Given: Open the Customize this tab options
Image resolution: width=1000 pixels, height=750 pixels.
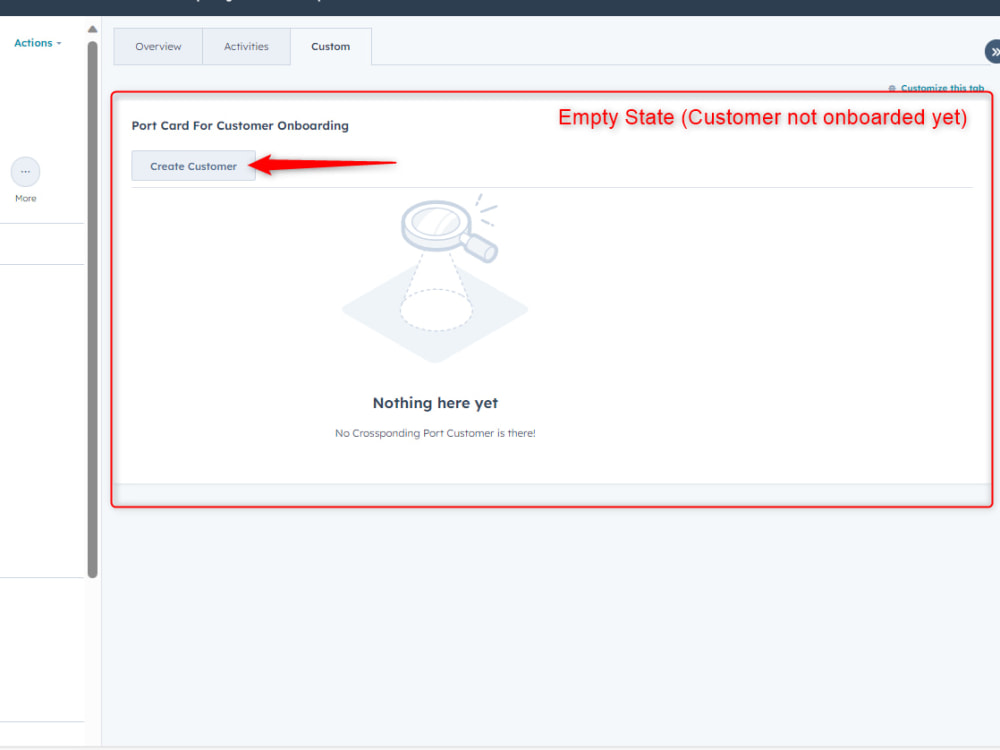Looking at the screenshot, I should tap(937, 88).
